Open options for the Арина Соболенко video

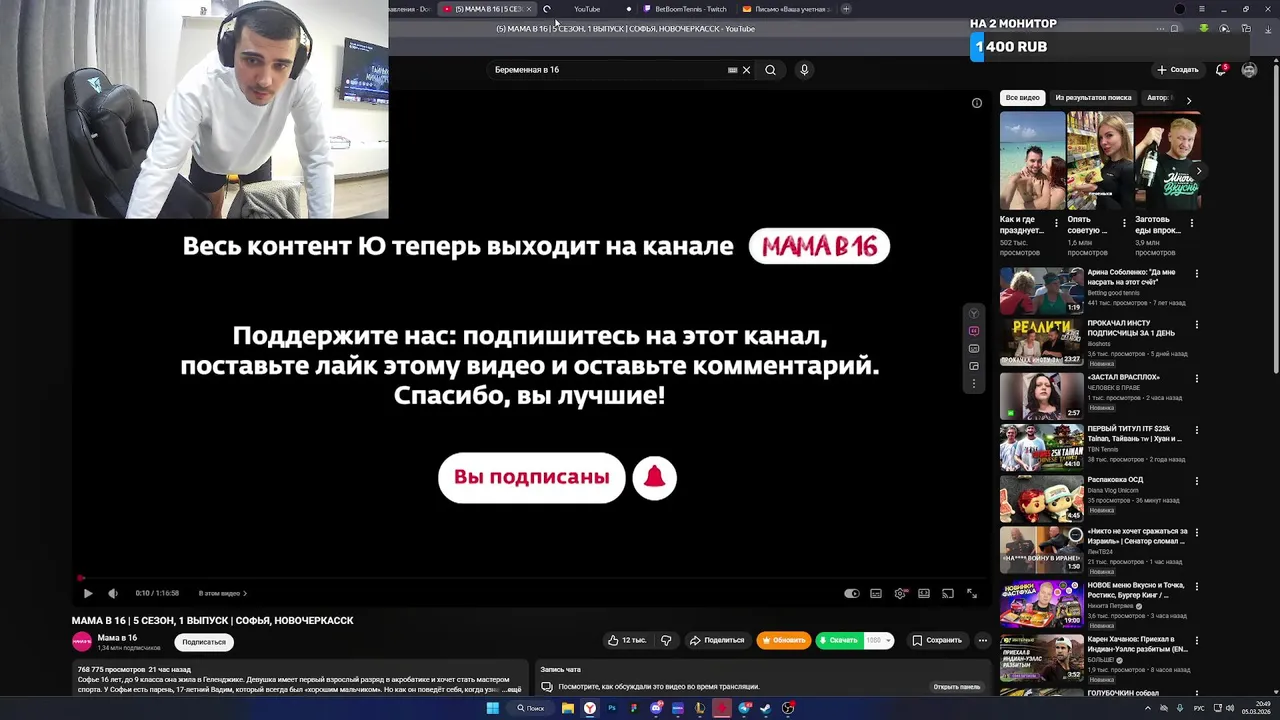[1196, 274]
